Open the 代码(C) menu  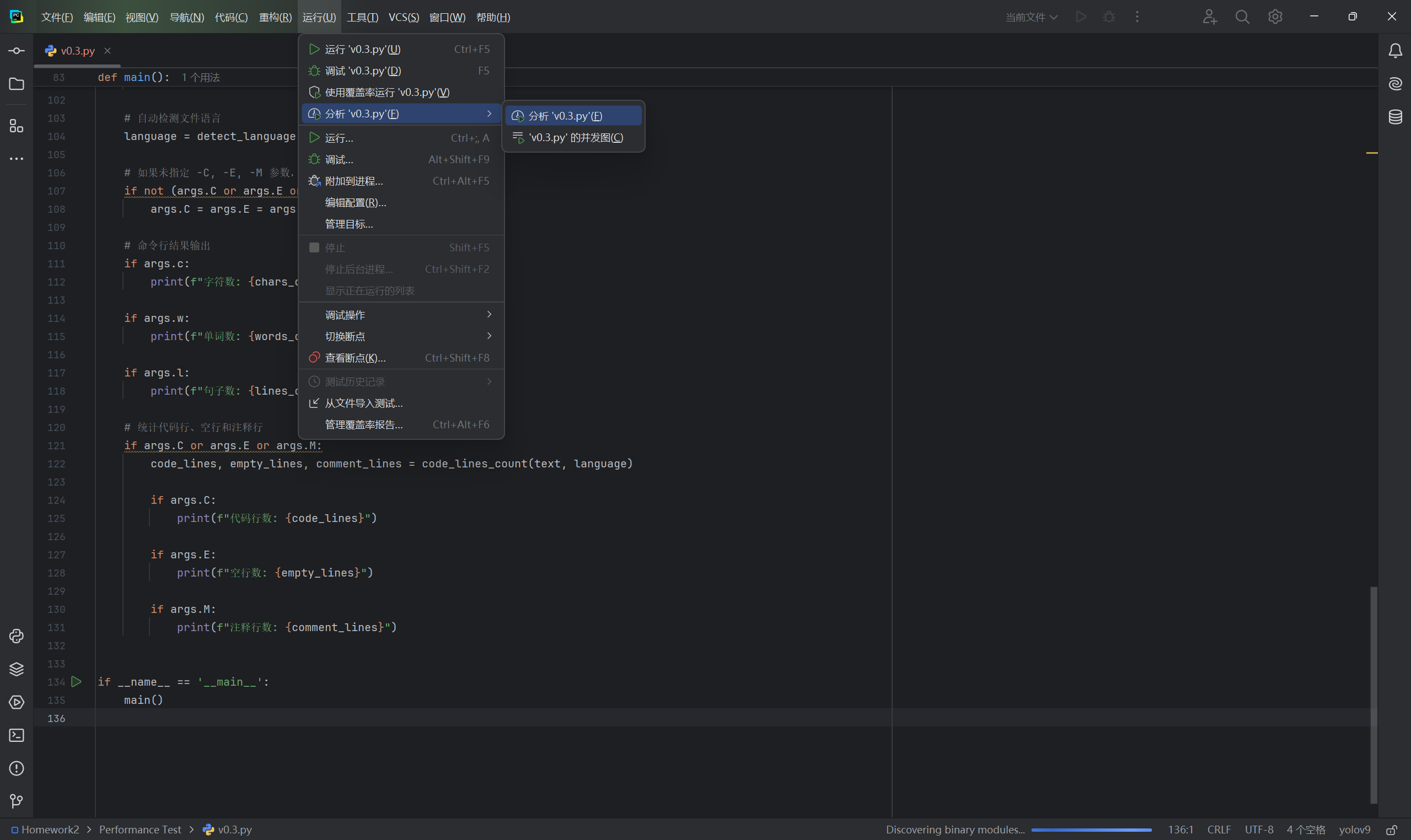(x=231, y=17)
